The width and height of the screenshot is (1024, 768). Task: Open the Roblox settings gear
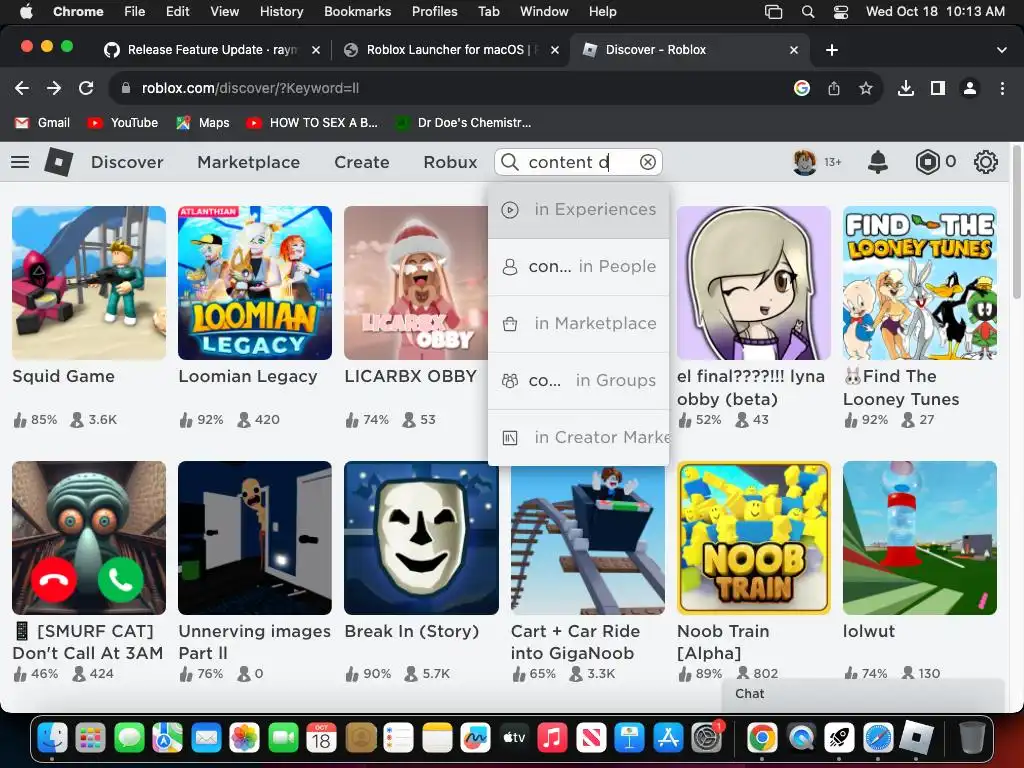coord(985,162)
